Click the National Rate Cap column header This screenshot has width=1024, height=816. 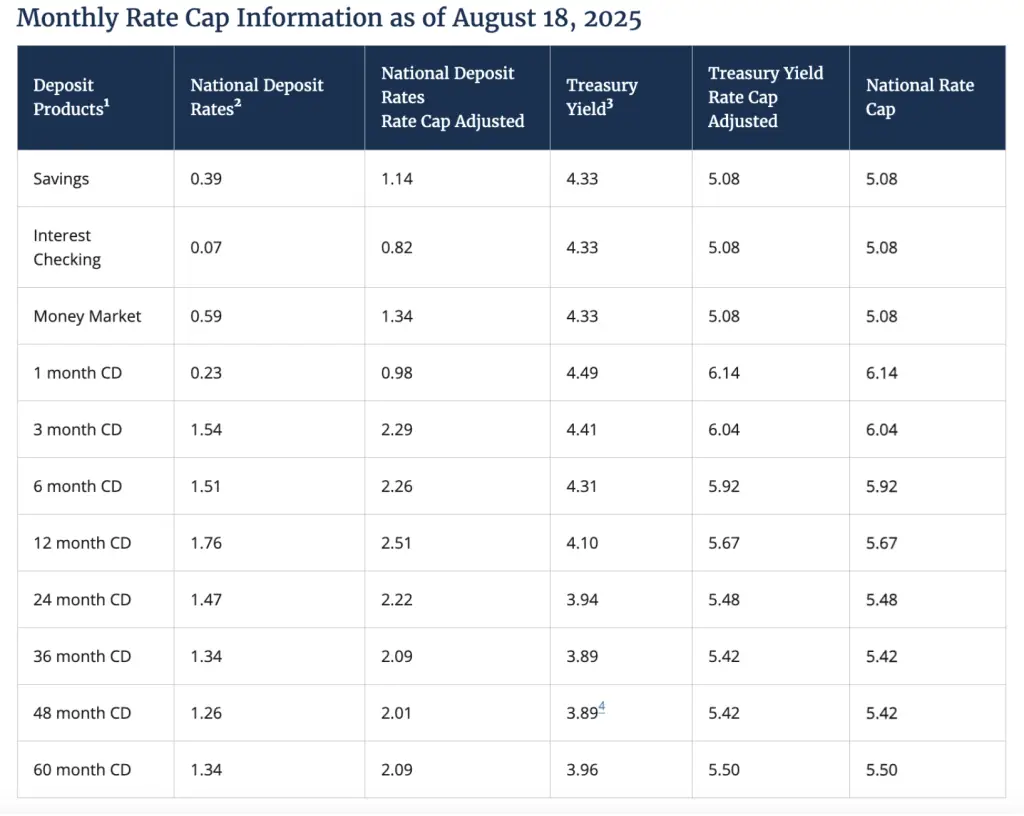point(919,97)
